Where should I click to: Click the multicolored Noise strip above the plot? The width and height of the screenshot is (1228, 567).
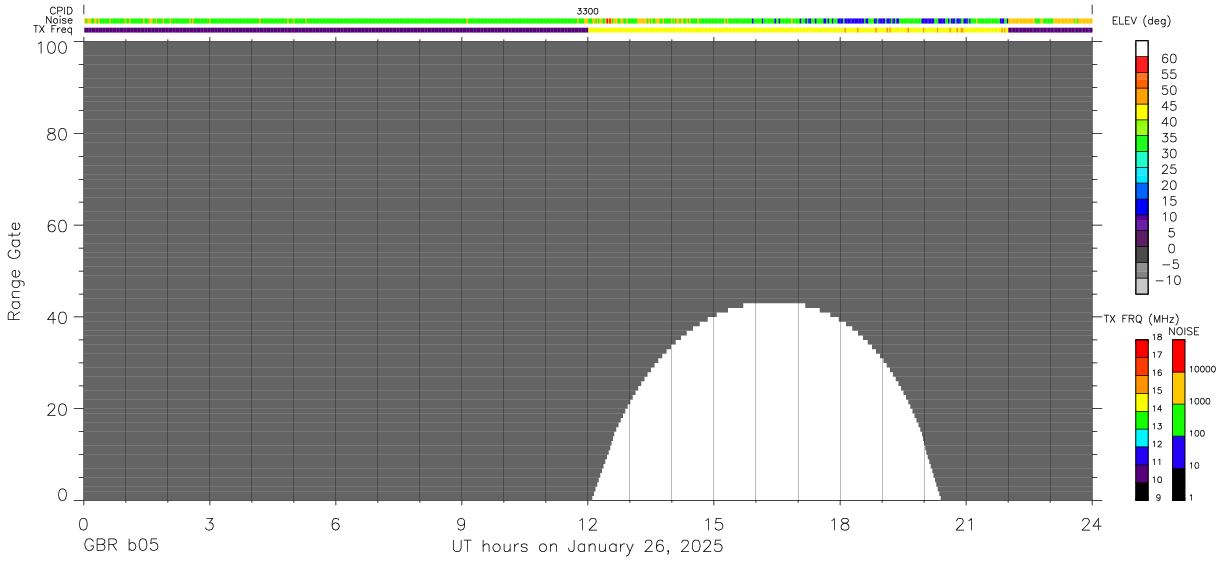point(588,20)
